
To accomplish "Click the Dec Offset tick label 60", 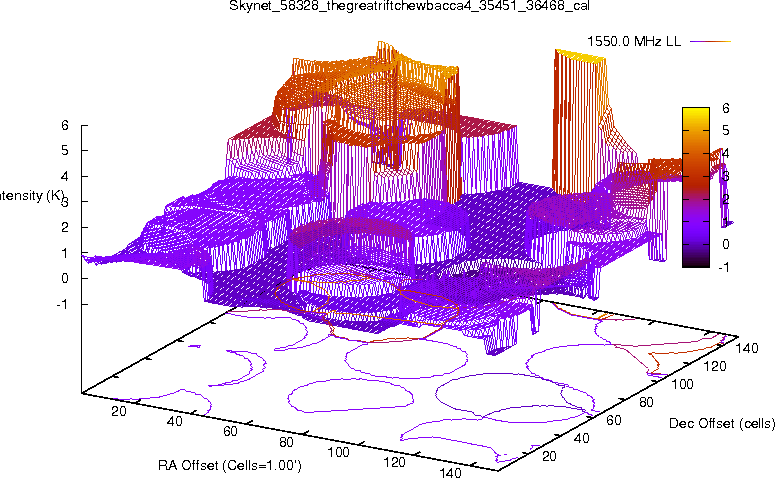I will pyautogui.click(x=614, y=420).
